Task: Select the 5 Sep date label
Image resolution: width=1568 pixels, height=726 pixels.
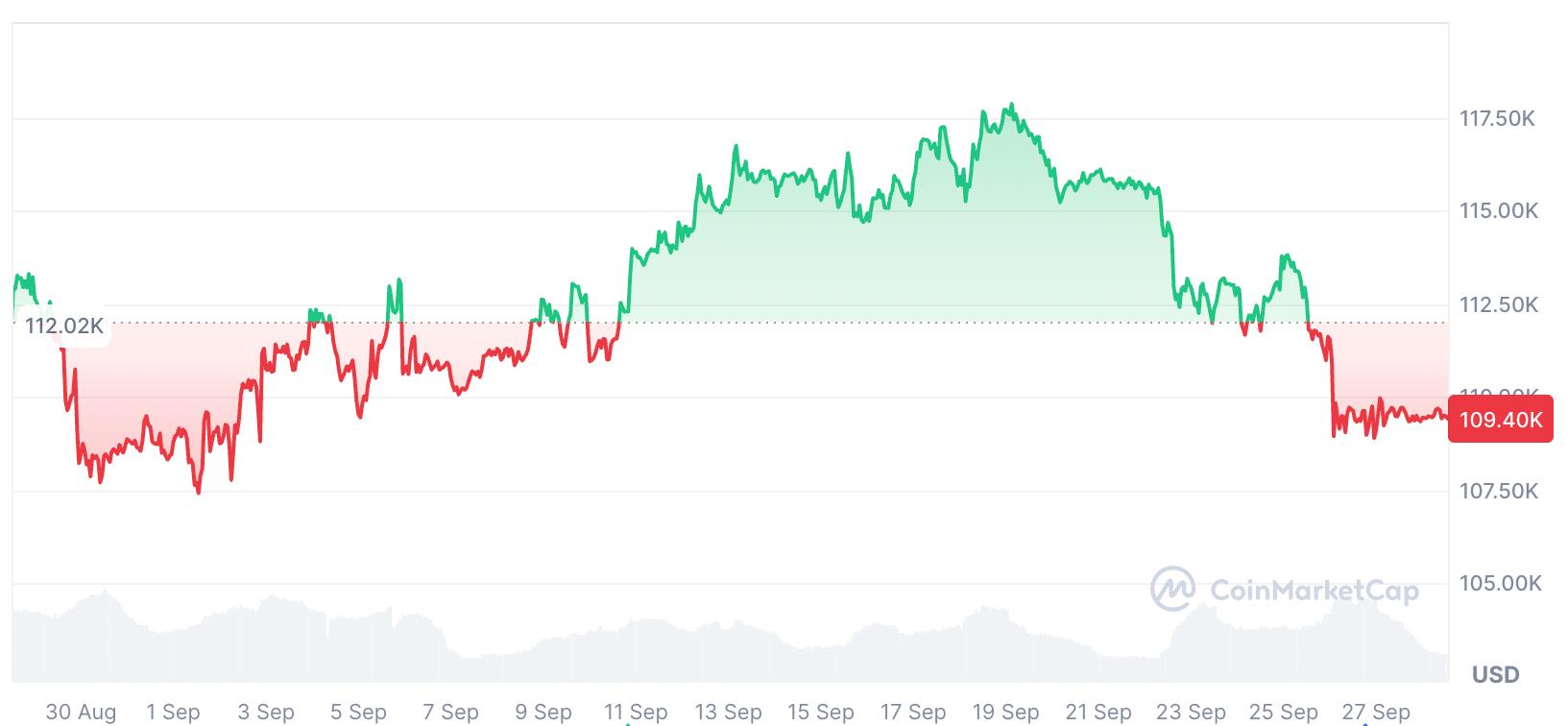Action: coord(358,712)
